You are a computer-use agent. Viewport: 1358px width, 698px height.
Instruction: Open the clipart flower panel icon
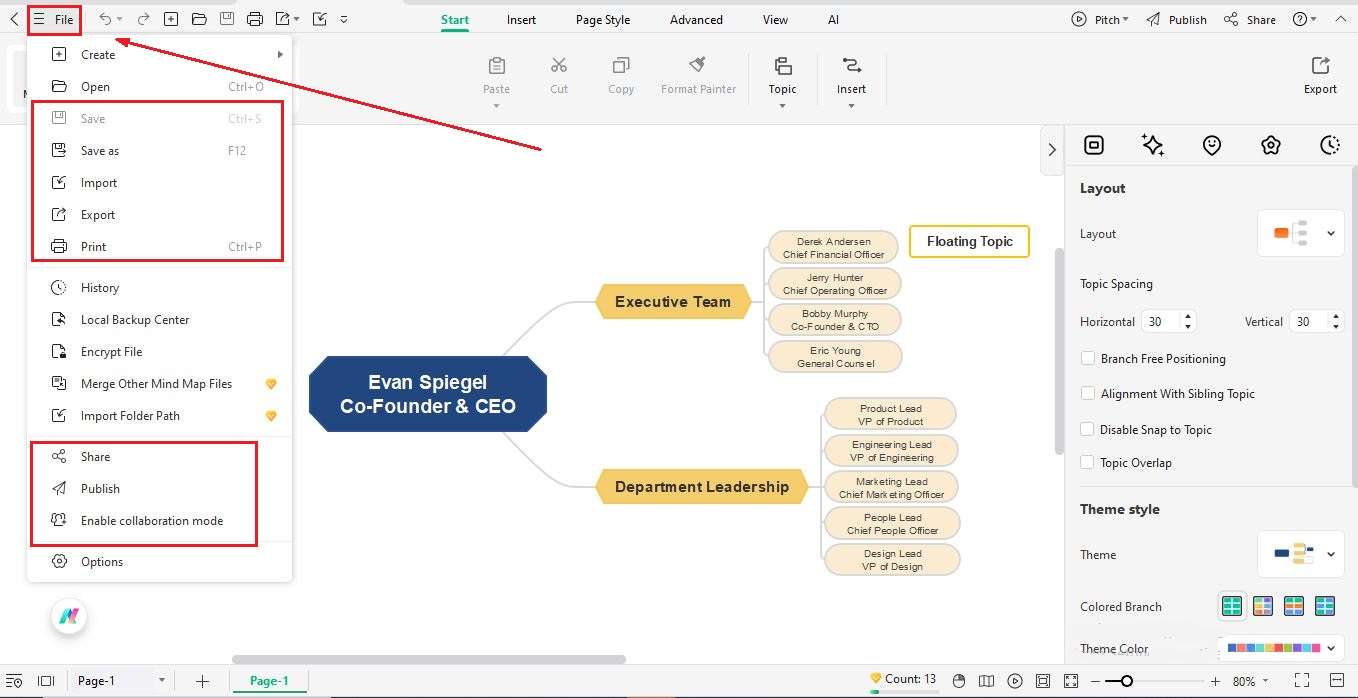[x=1270, y=145]
